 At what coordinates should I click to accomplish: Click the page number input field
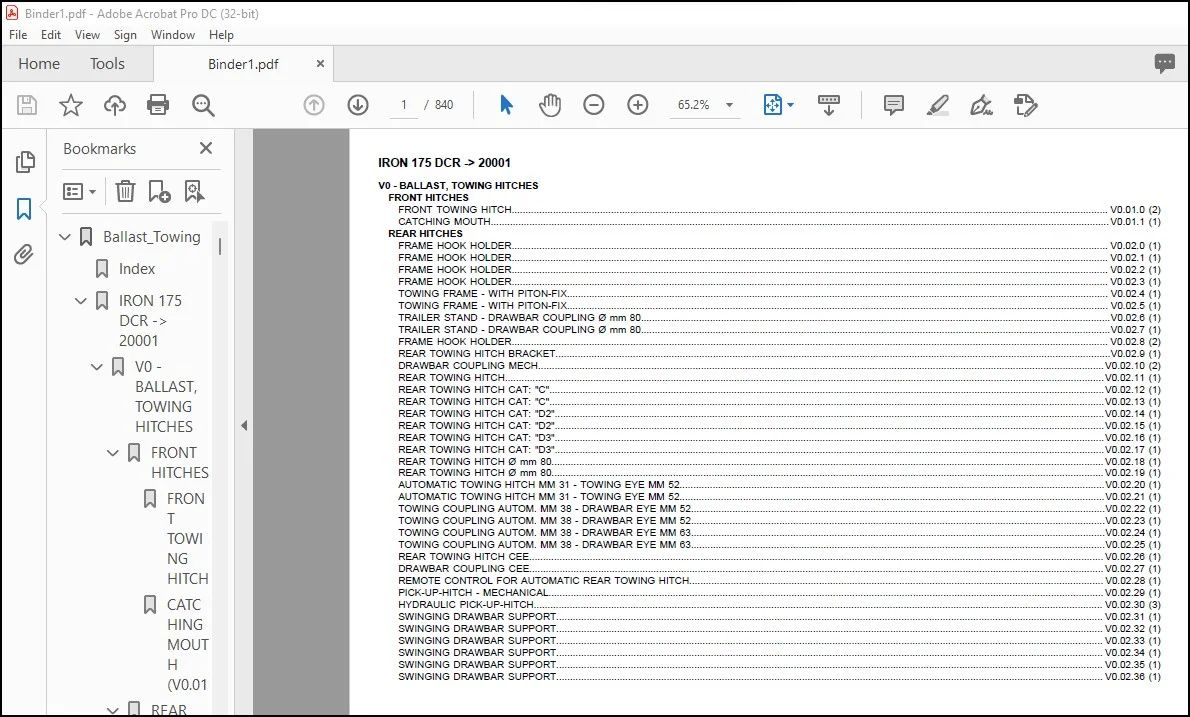pos(404,105)
